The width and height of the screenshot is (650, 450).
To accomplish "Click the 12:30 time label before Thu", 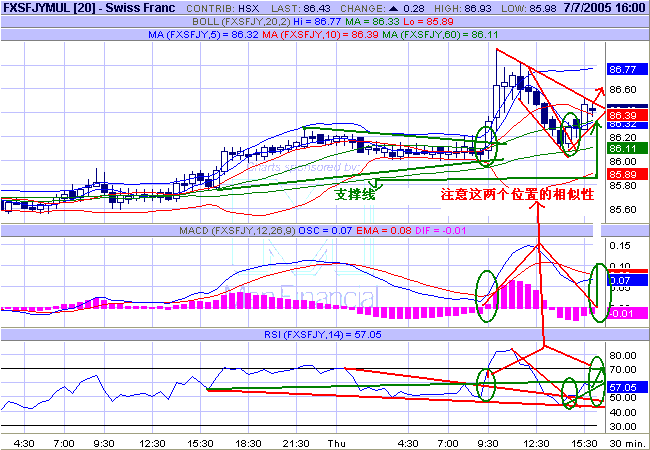I will (152, 443).
